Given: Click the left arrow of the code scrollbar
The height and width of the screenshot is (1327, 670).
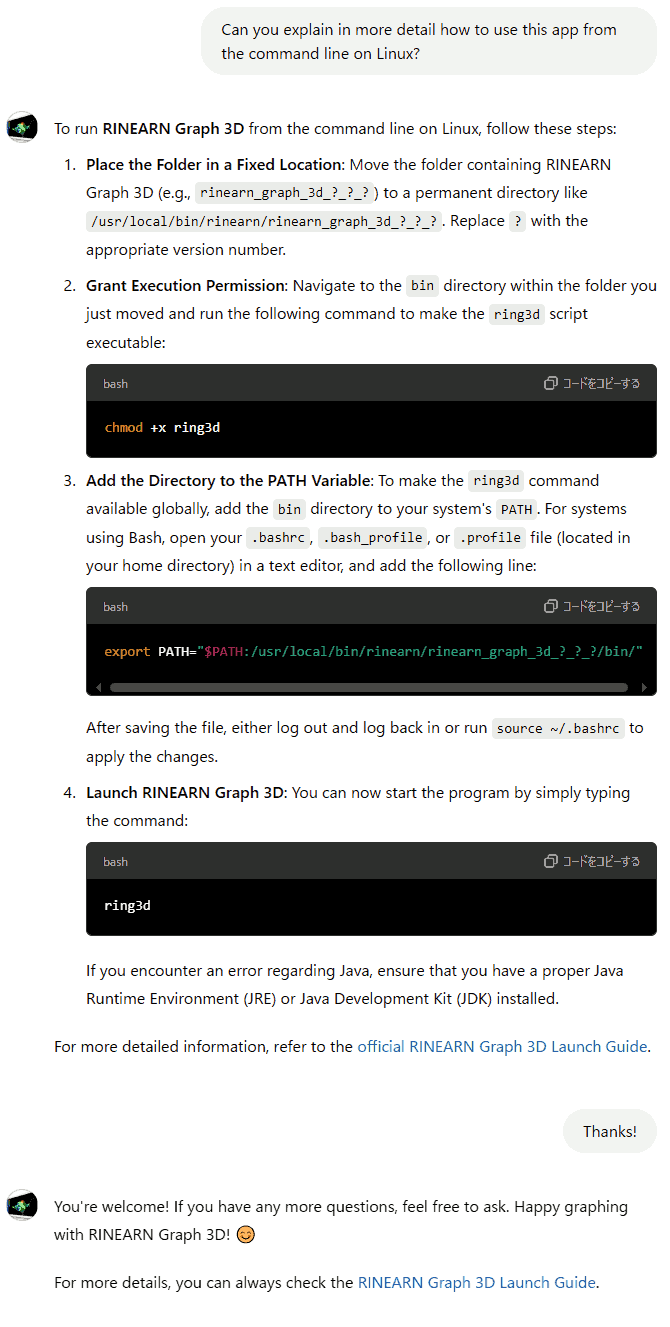Looking at the screenshot, I should [97, 688].
